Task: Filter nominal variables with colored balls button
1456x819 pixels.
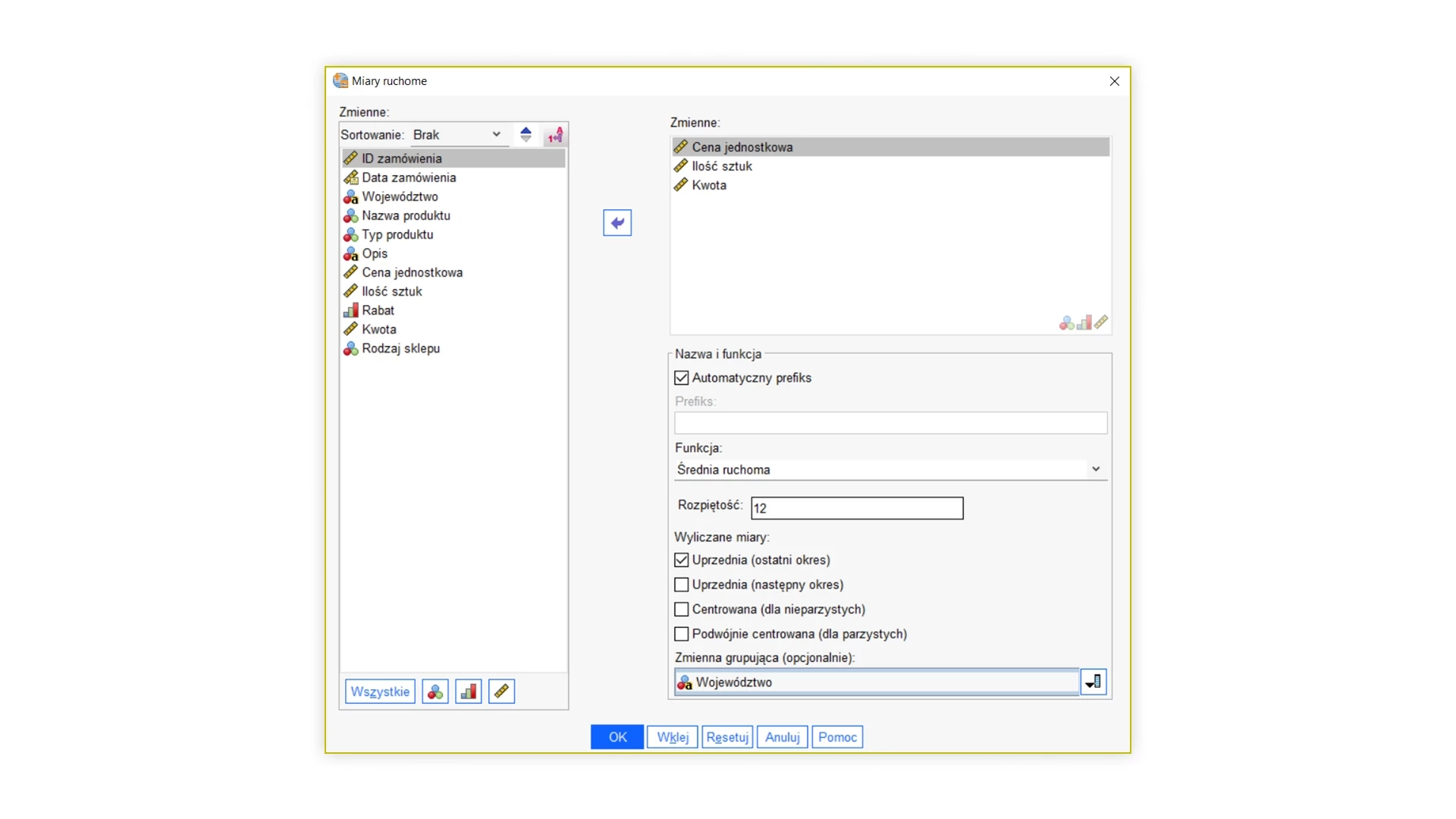Action: pyautogui.click(x=435, y=692)
